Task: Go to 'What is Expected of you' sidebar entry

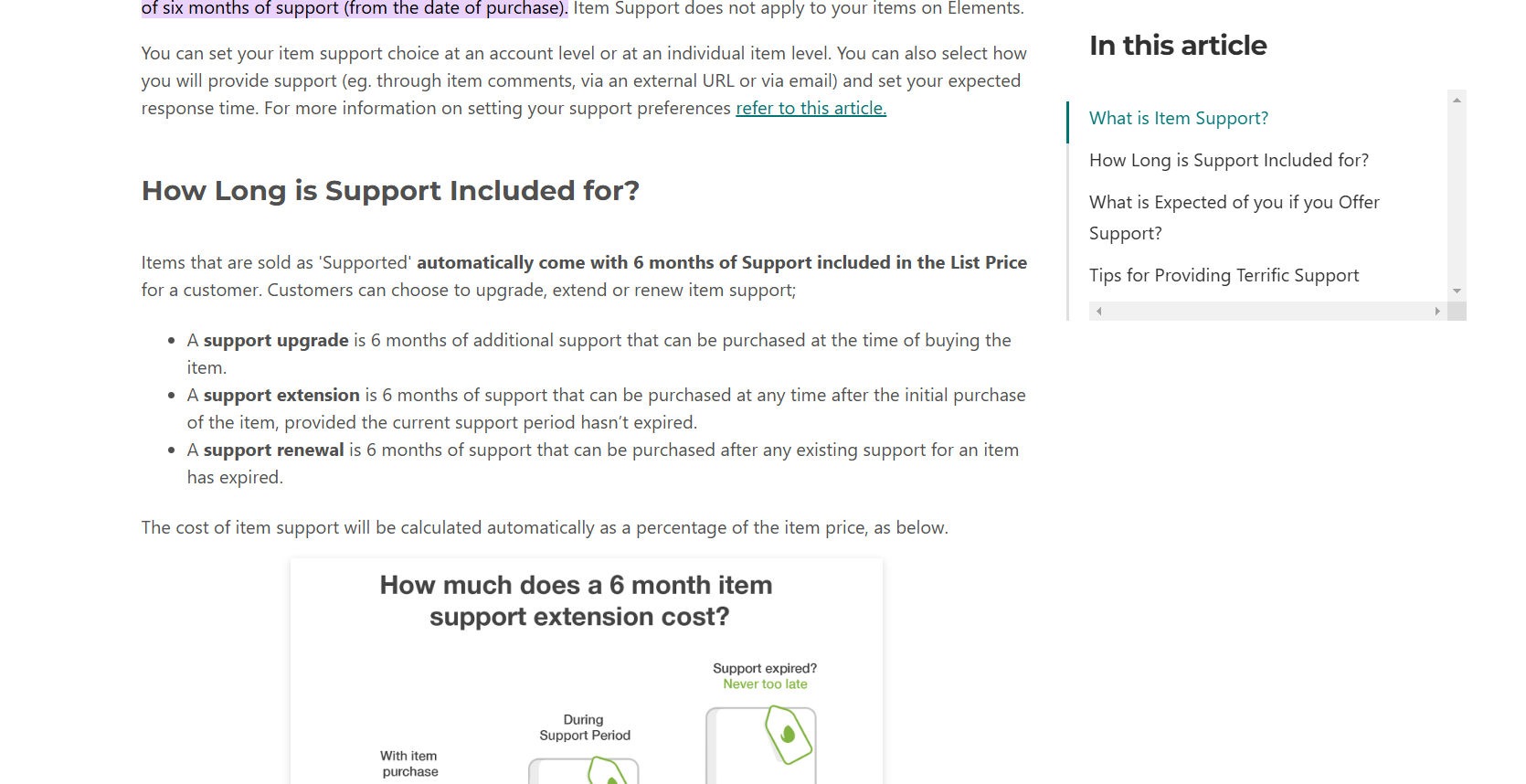Action: (1234, 217)
